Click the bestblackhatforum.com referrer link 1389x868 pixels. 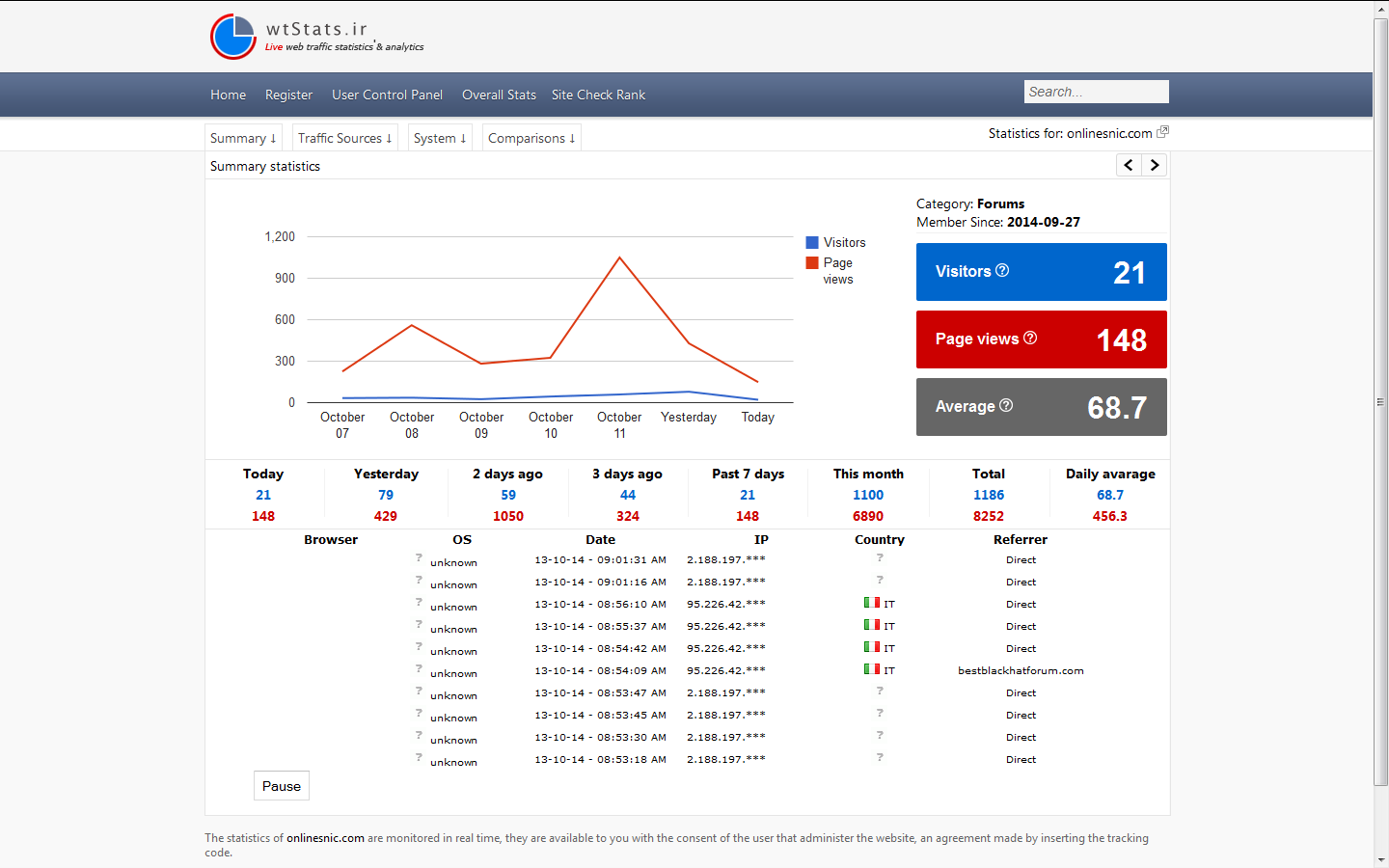pyautogui.click(x=1021, y=670)
